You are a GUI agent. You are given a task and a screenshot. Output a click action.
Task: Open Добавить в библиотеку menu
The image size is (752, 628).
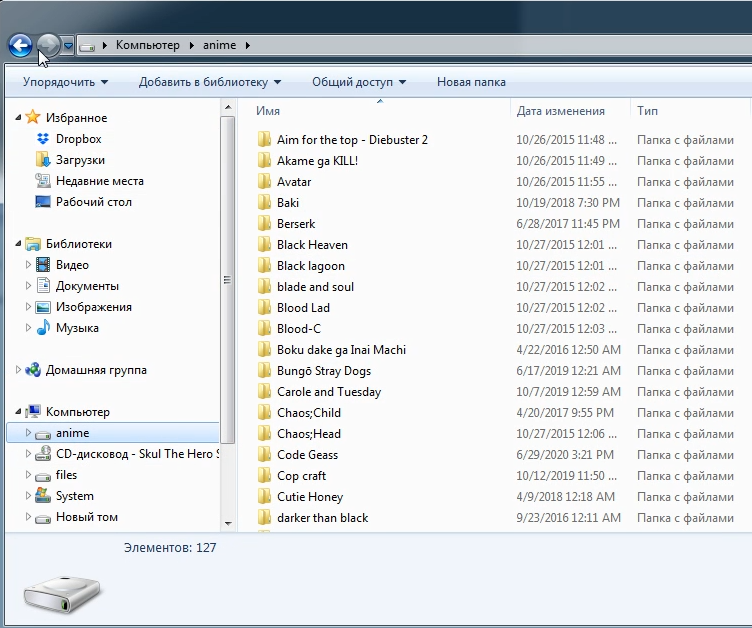point(210,82)
